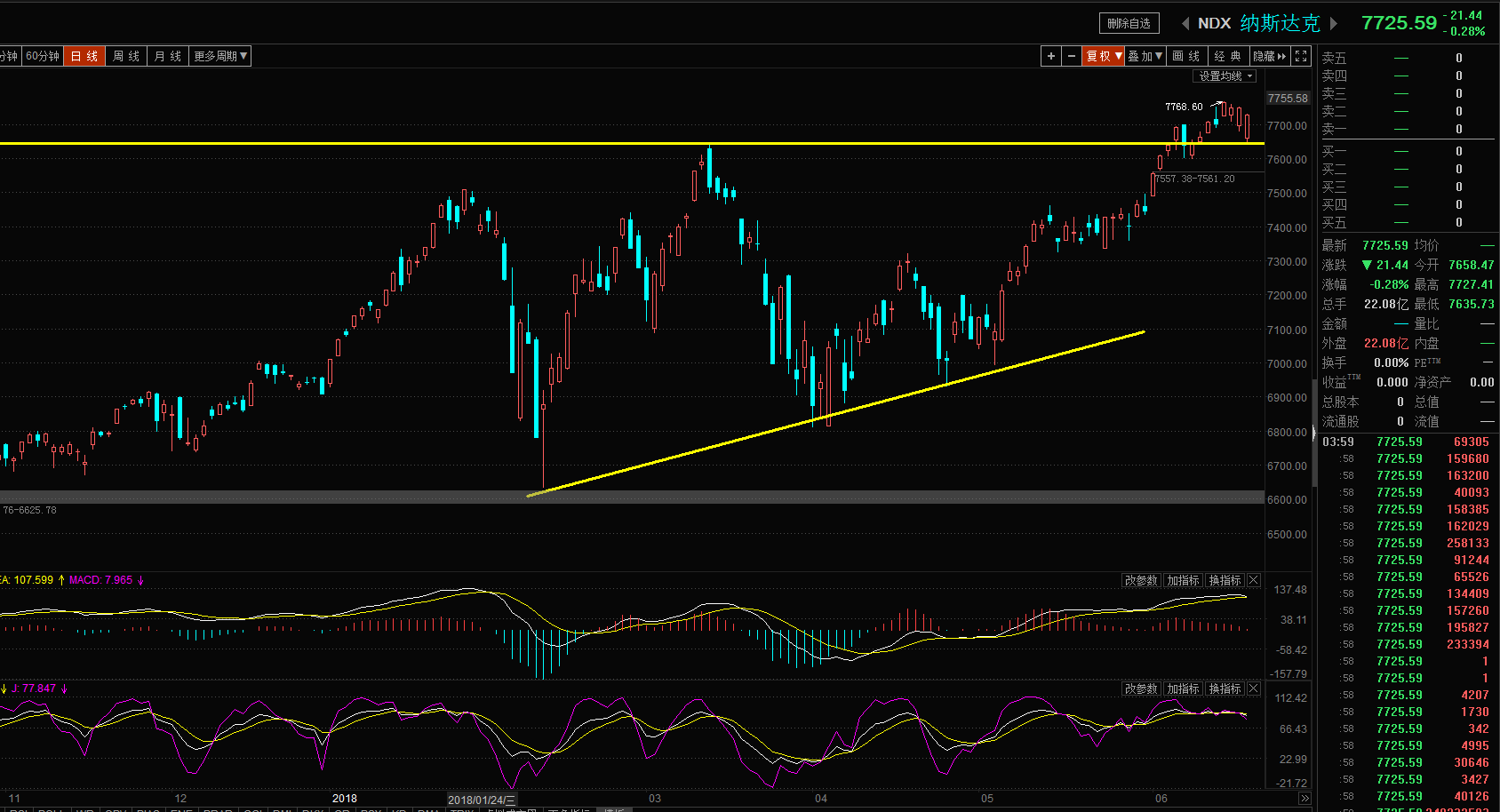Toggle 画线 drawing line mode
This screenshot has height=812, width=1500.
[1186, 56]
